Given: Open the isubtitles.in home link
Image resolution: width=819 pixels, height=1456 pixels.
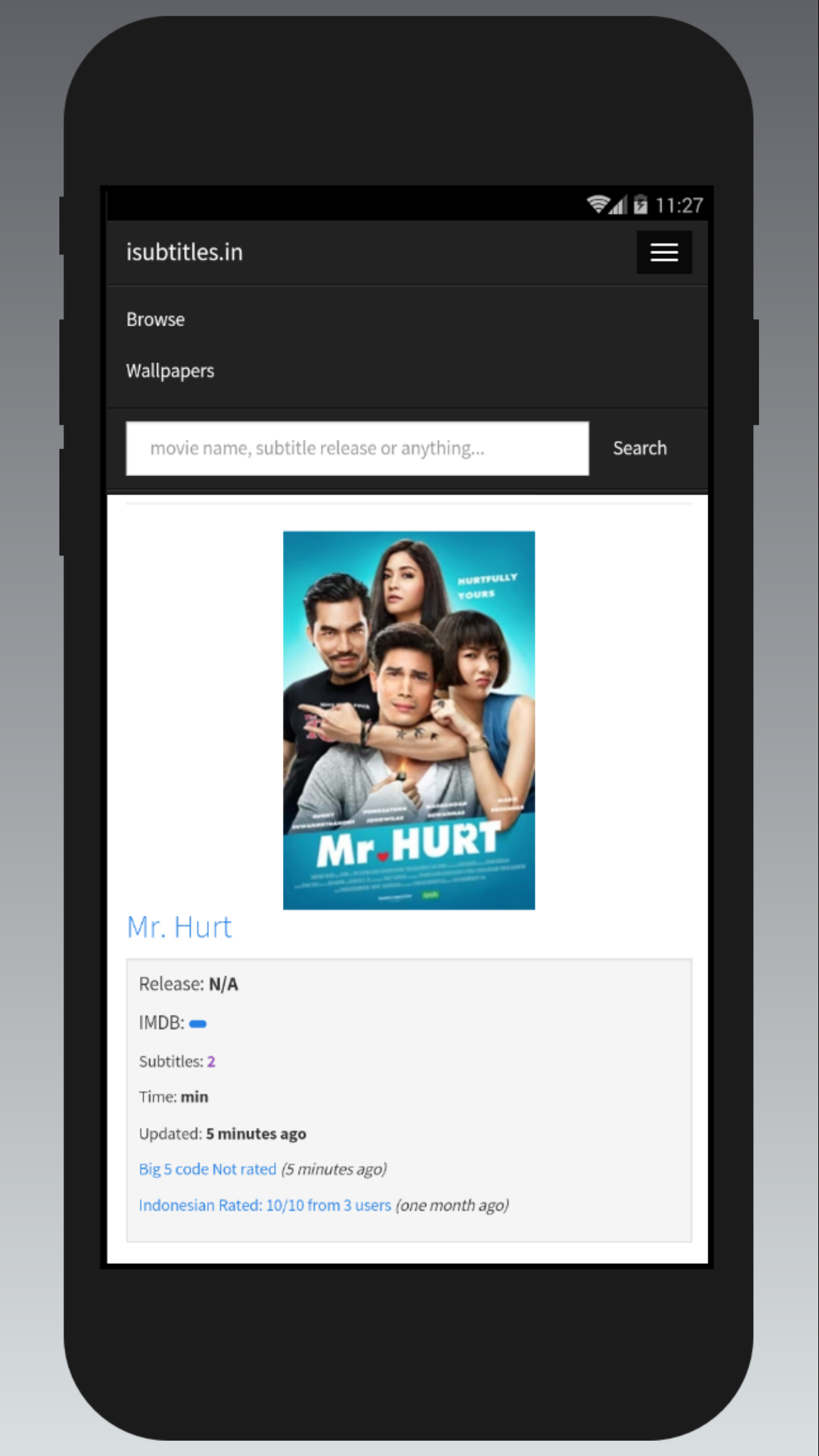Looking at the screenshot, I should coord(185,252).
